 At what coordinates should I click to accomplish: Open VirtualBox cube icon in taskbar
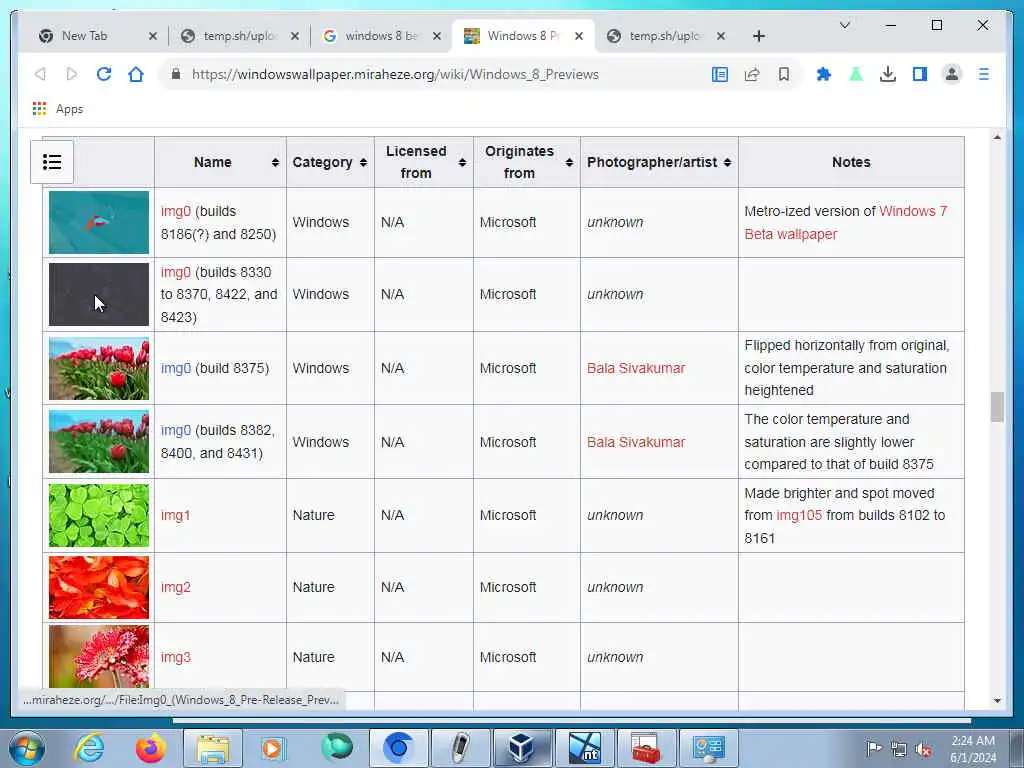pyautogui.click(x=522, y=748)
